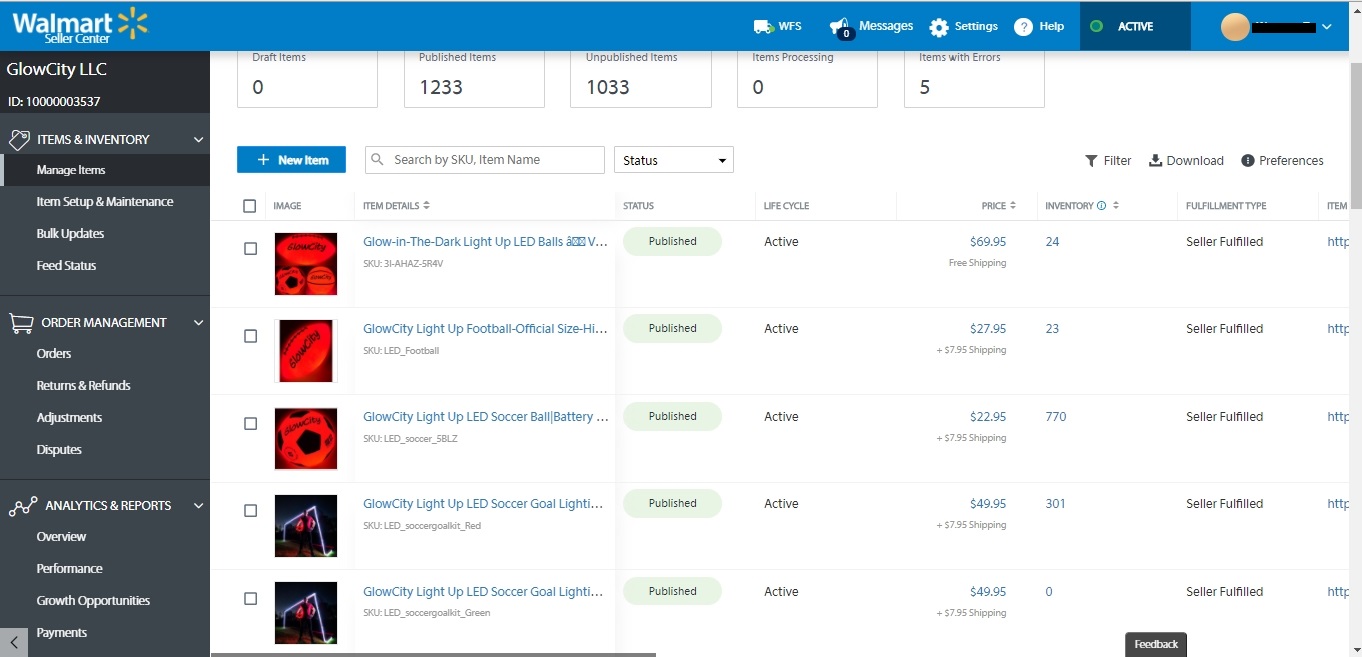The image size is (1362, 657).
Task: Collapse sidebar with left arrow icon
Action: point(13,643)
